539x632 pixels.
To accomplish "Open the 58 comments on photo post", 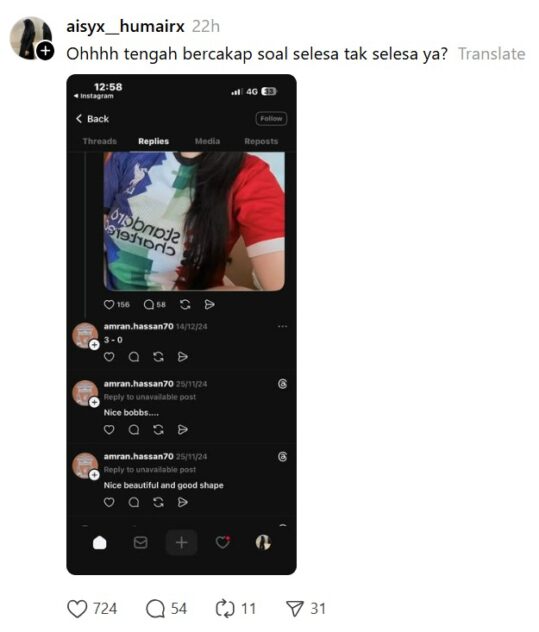I will point(149,304).
